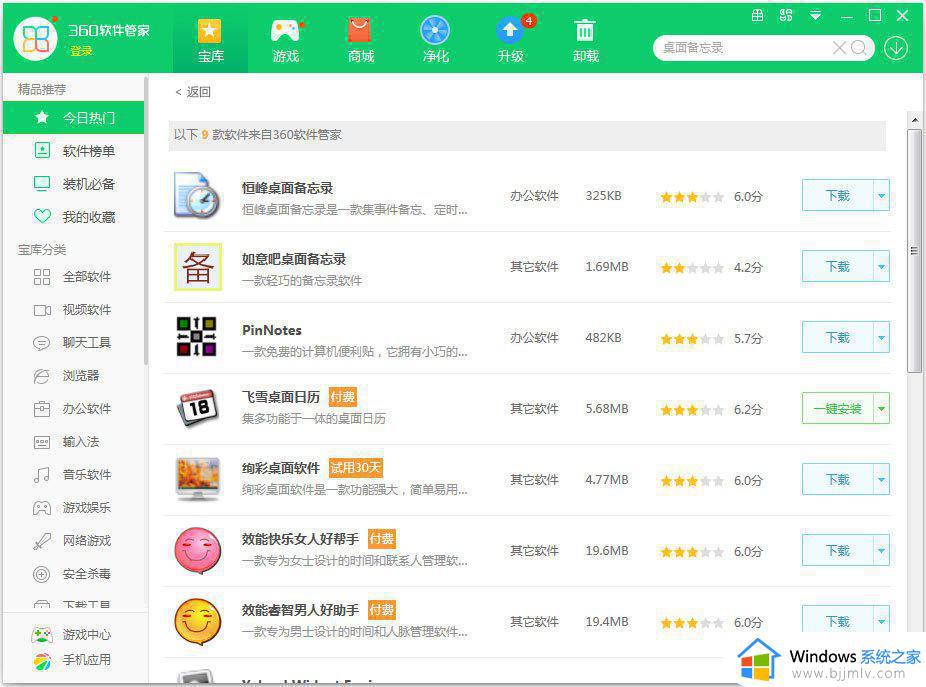Open 装机必备 in sidebar

73,184
